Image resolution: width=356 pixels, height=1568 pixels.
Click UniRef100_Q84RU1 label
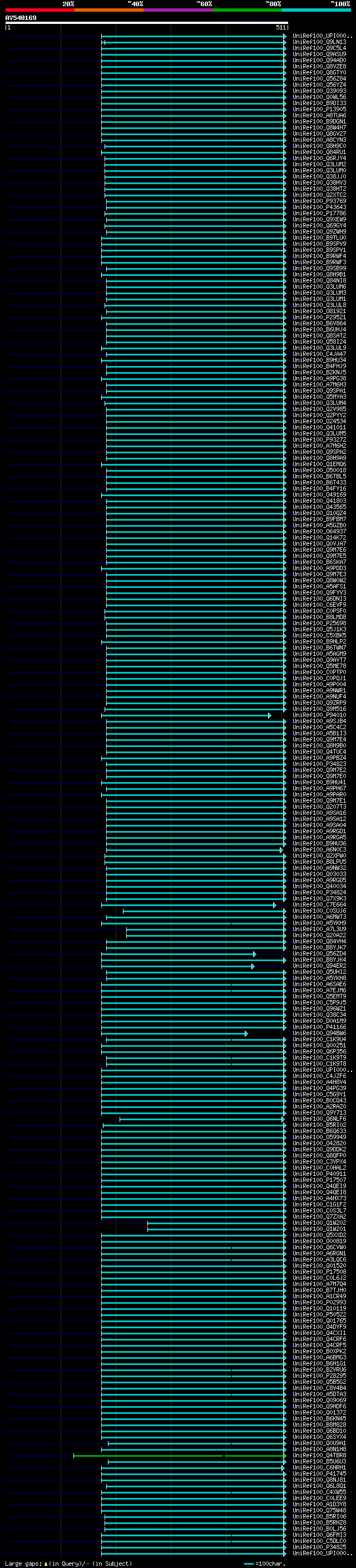point(319,152)
